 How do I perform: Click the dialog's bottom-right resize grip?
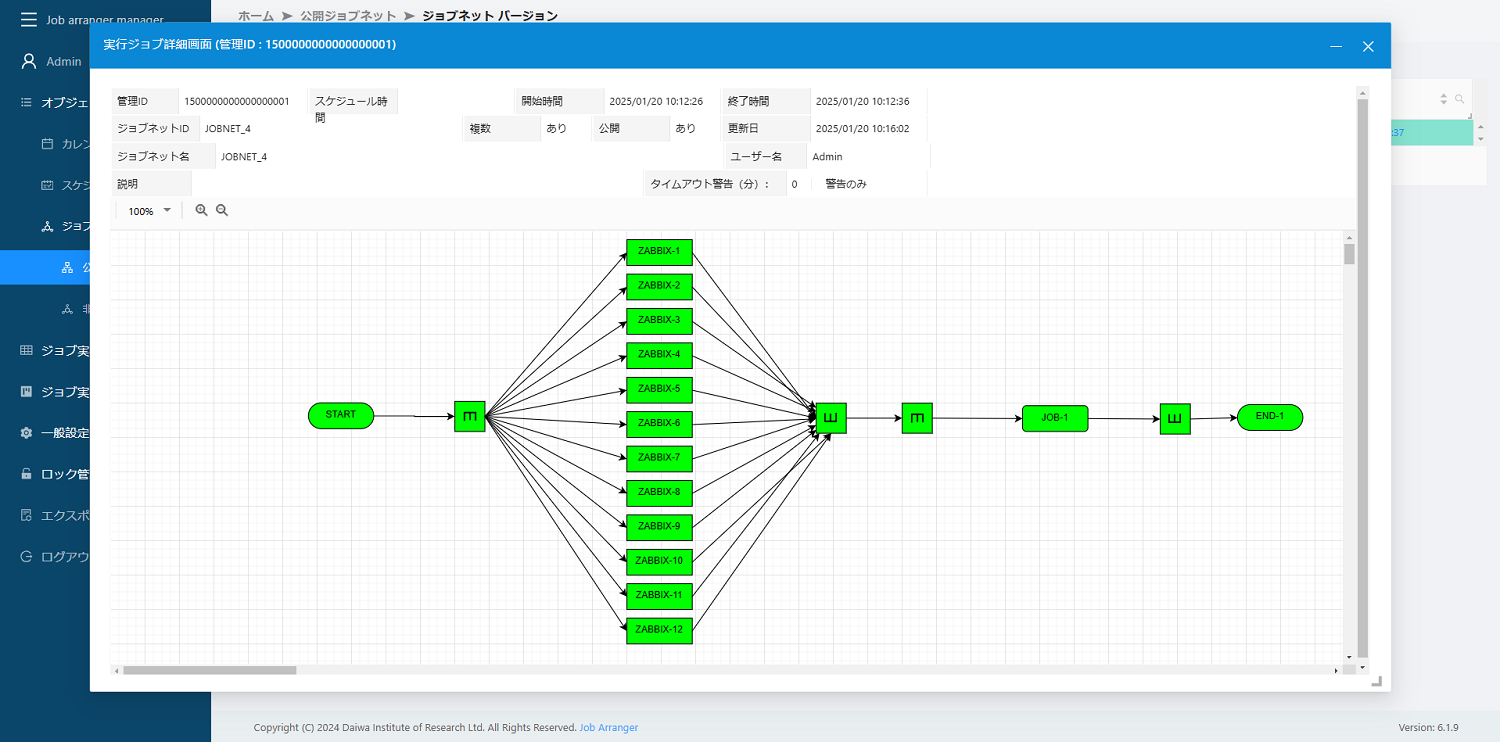click(1376, 681)
